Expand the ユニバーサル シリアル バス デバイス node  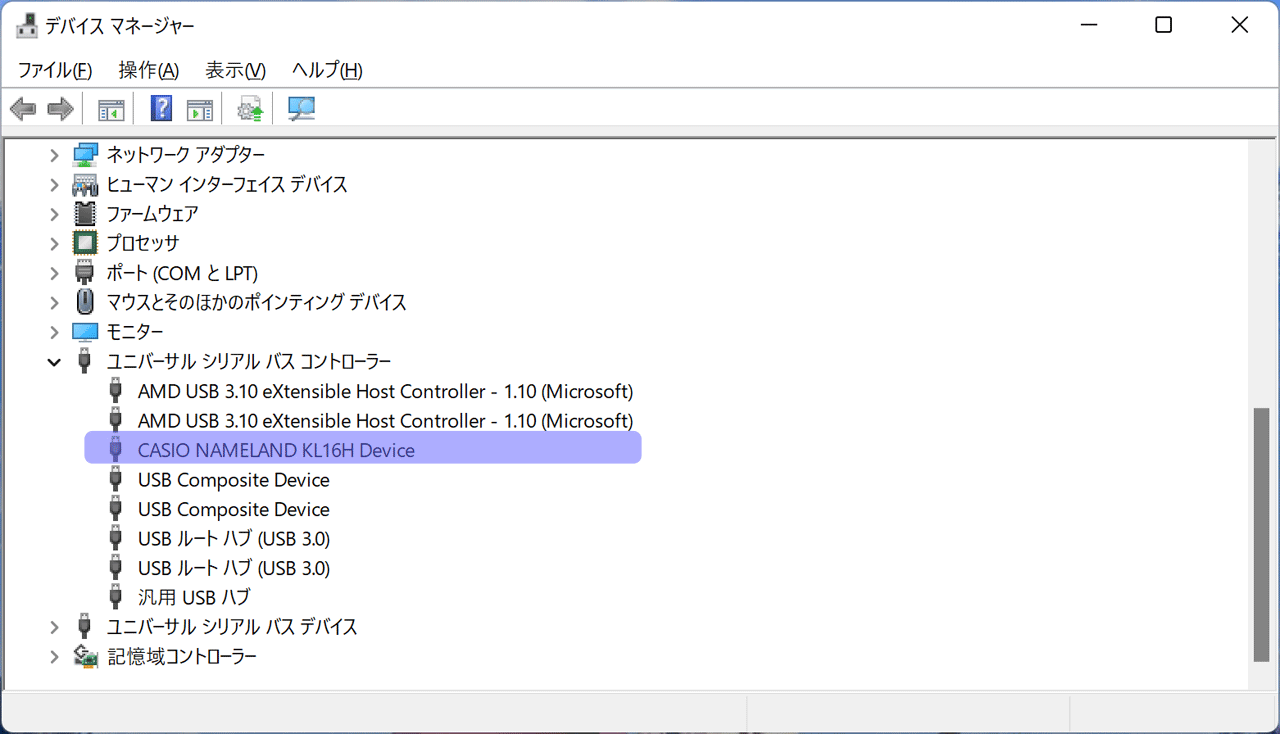tap(55, 627)
